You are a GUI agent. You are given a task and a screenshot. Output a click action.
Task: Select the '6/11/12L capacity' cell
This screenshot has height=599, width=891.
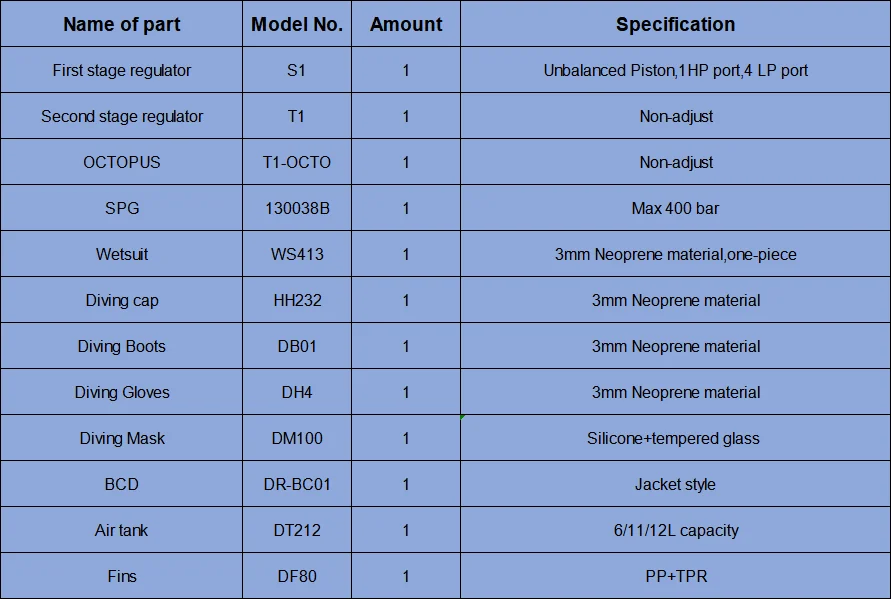point(676,530)
